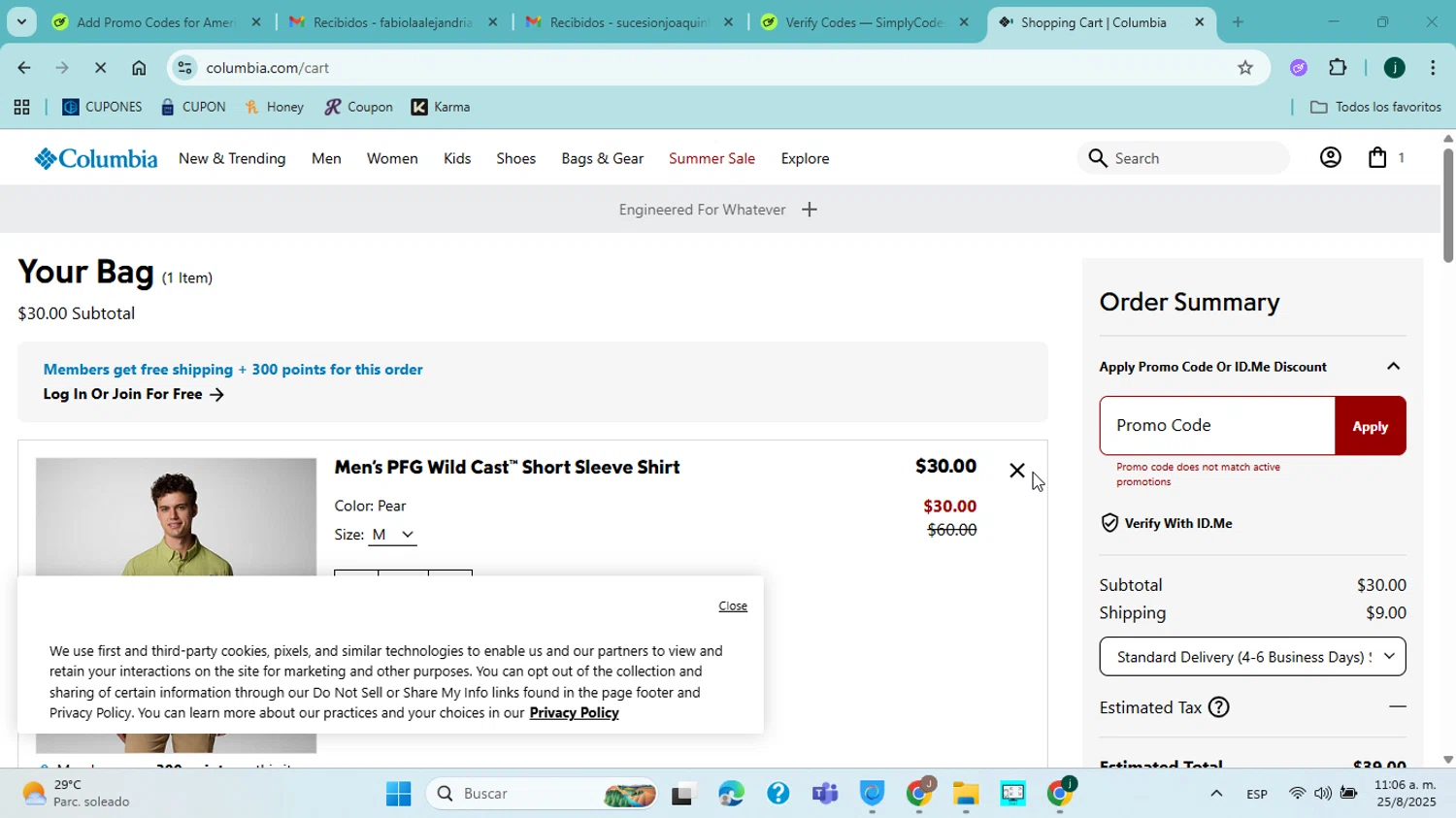Close the cookie notice

click(733, 605)
